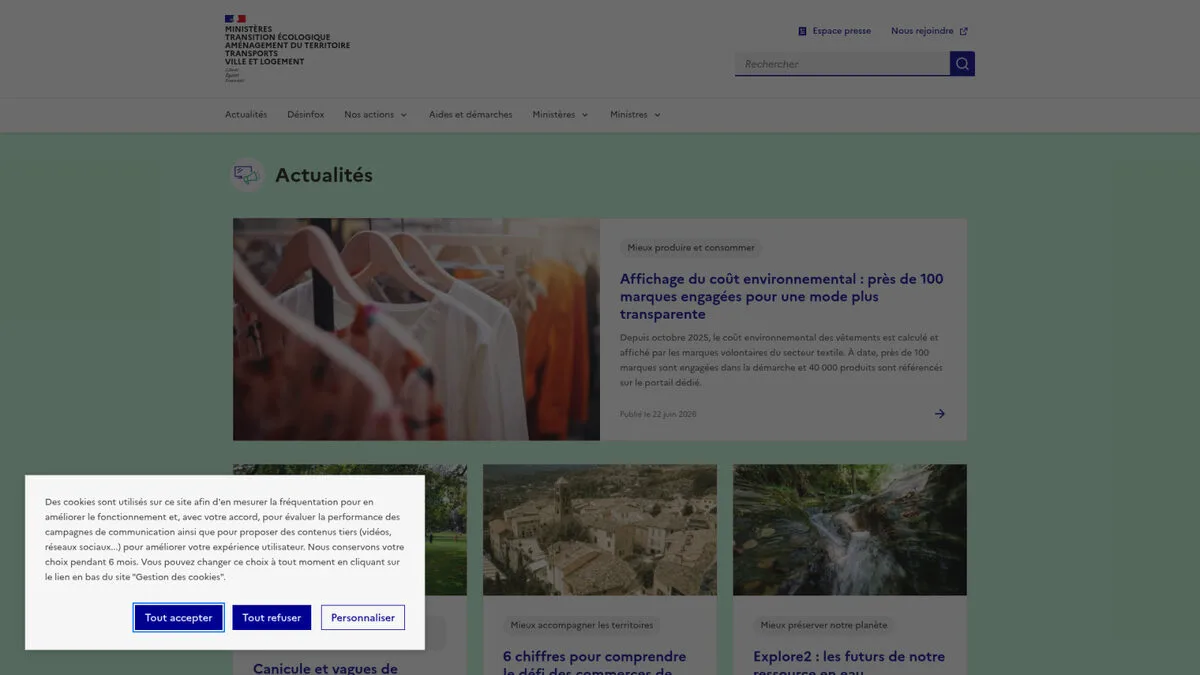Click the search magnifier button
The height and width of the screenshot is (675, 1200).
[962, 64]
